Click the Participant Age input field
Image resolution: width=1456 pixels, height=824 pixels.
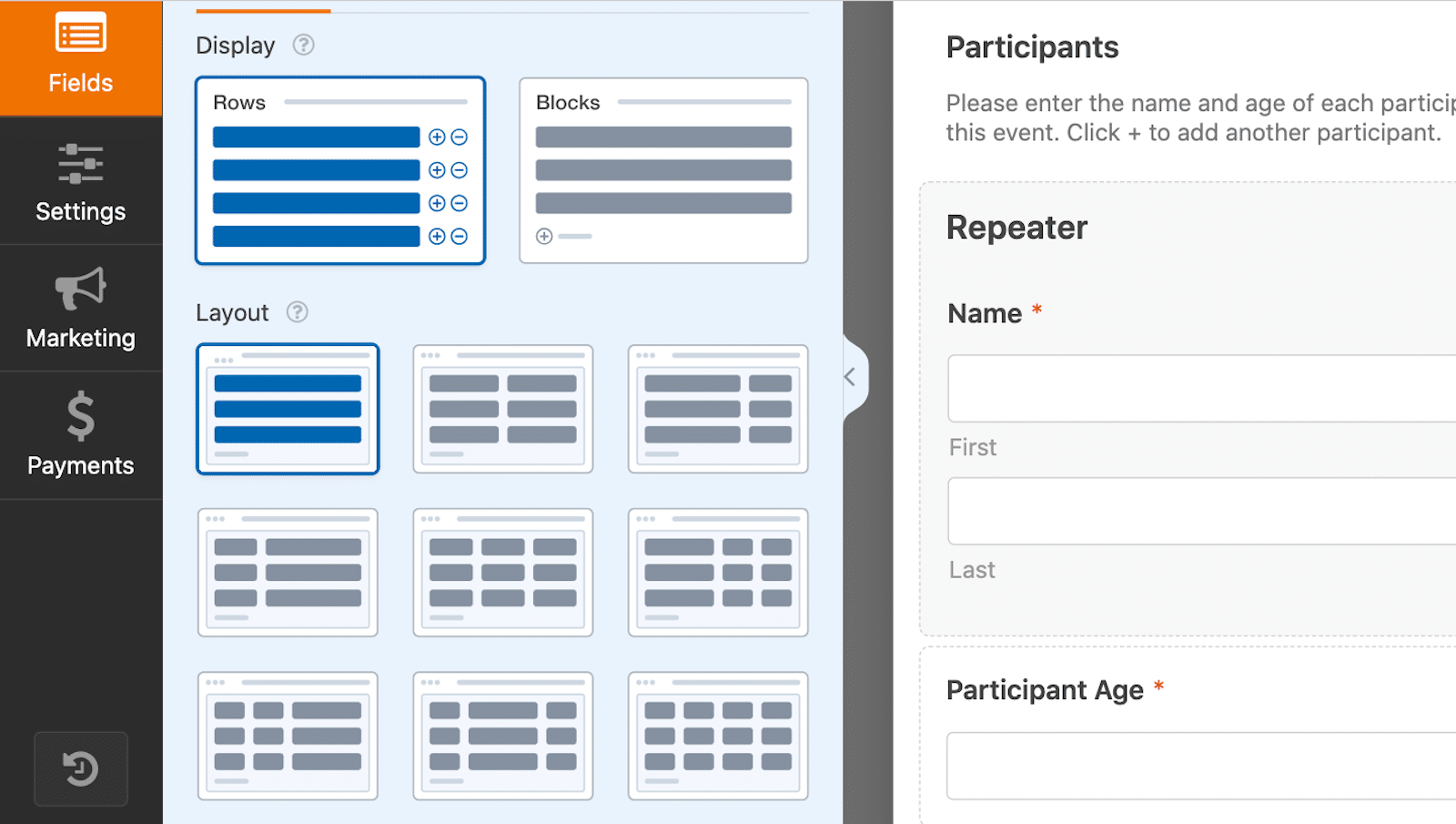point(1201,766)
